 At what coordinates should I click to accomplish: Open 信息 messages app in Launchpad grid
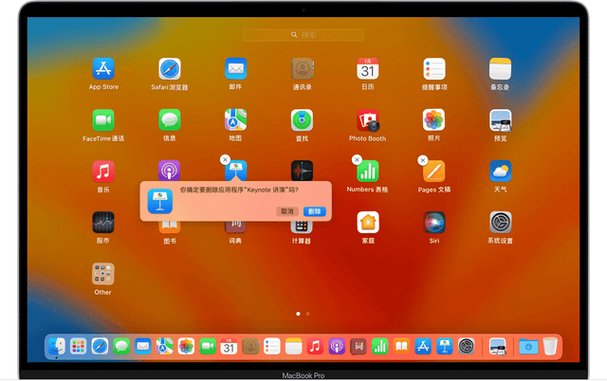point(170,120)
